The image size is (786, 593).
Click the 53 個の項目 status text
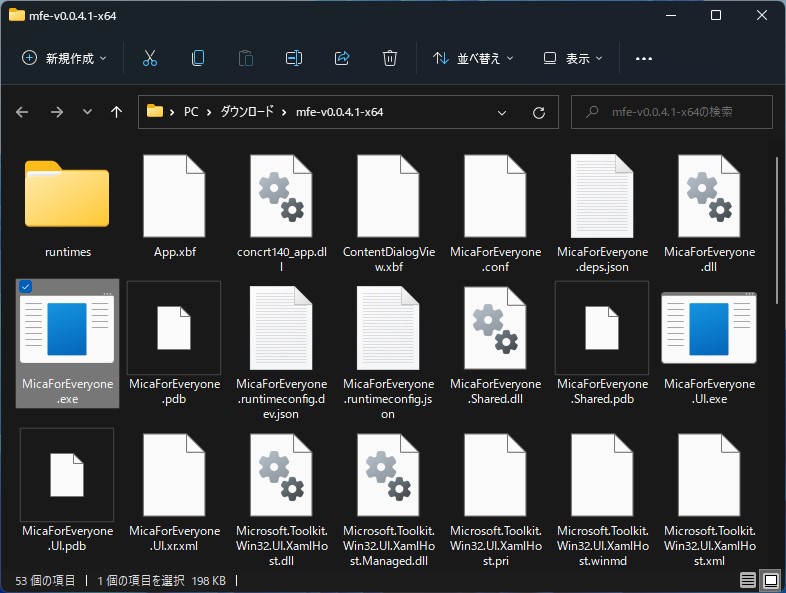pos(45,580)
